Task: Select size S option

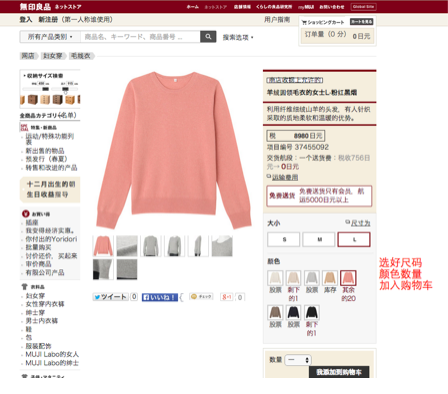Action: click(284, 239)
